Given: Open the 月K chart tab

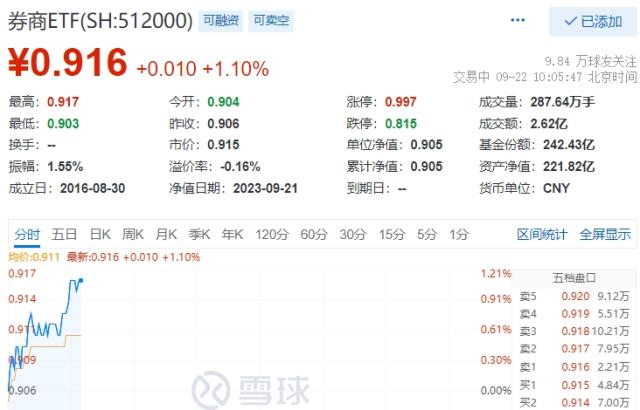Looking at the screenshot, I should (x=166, y=235).
